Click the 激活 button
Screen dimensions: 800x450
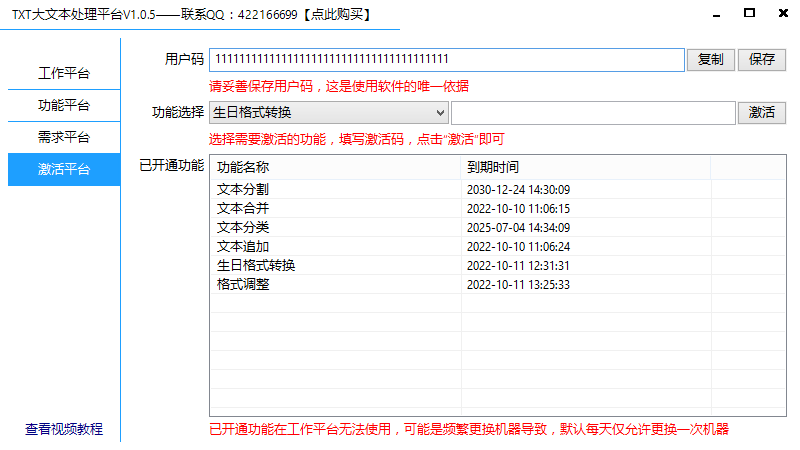[x=762, y=113]
